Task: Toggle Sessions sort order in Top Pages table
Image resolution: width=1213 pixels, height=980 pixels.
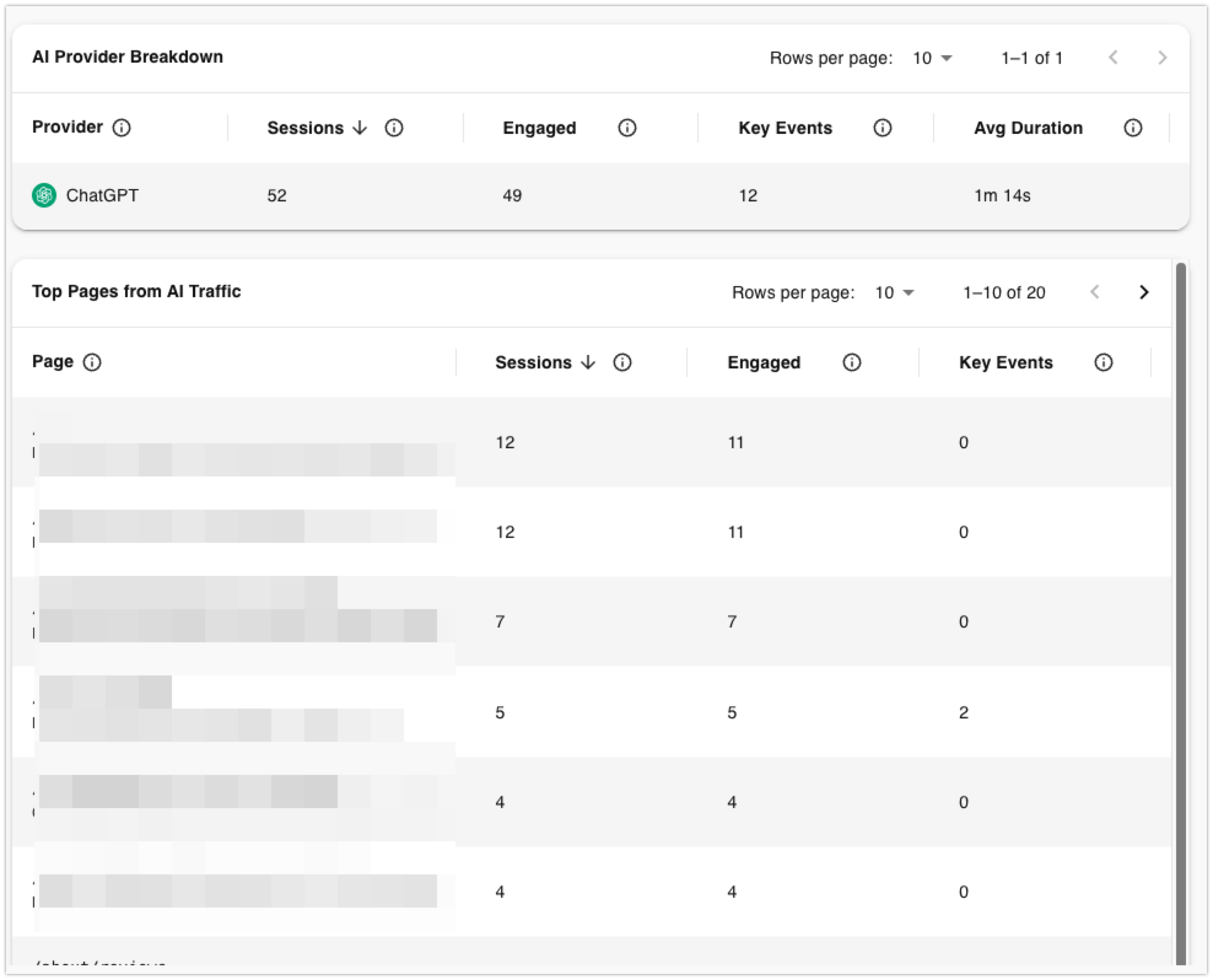Action: pyautogui.click(x=589, y=363)
